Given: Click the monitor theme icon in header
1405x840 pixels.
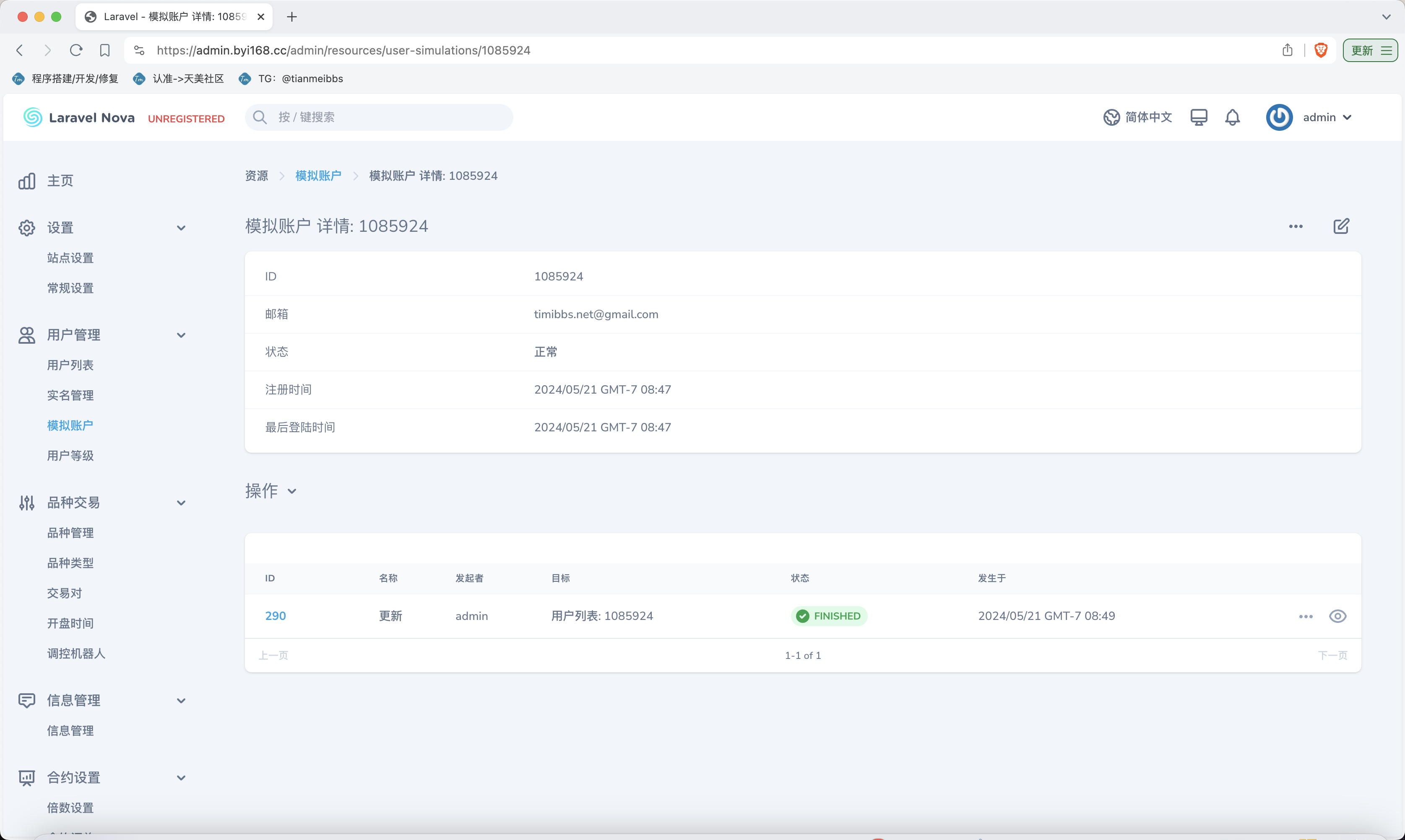Looking at the screenshot, I should click(1198, 117).
